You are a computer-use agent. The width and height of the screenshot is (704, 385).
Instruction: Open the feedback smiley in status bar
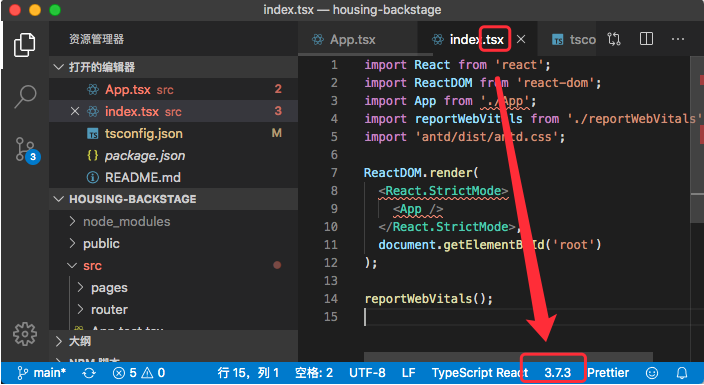click(x=652, y=373)
